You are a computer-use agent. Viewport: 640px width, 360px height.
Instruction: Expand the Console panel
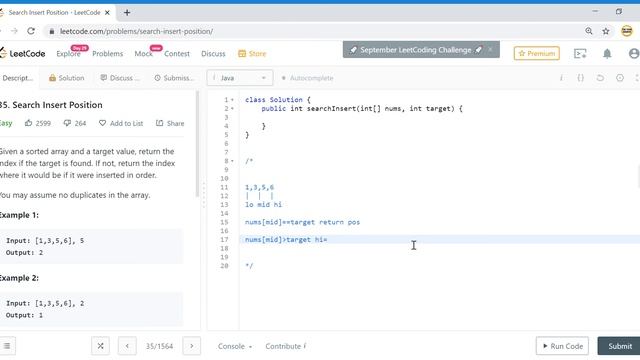click(235, 346)
